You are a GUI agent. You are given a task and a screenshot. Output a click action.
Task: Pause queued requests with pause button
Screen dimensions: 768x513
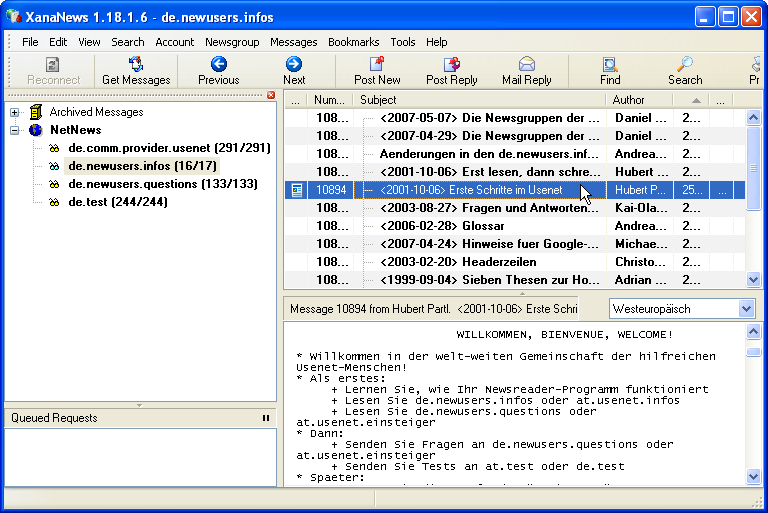tap(266, 418)
